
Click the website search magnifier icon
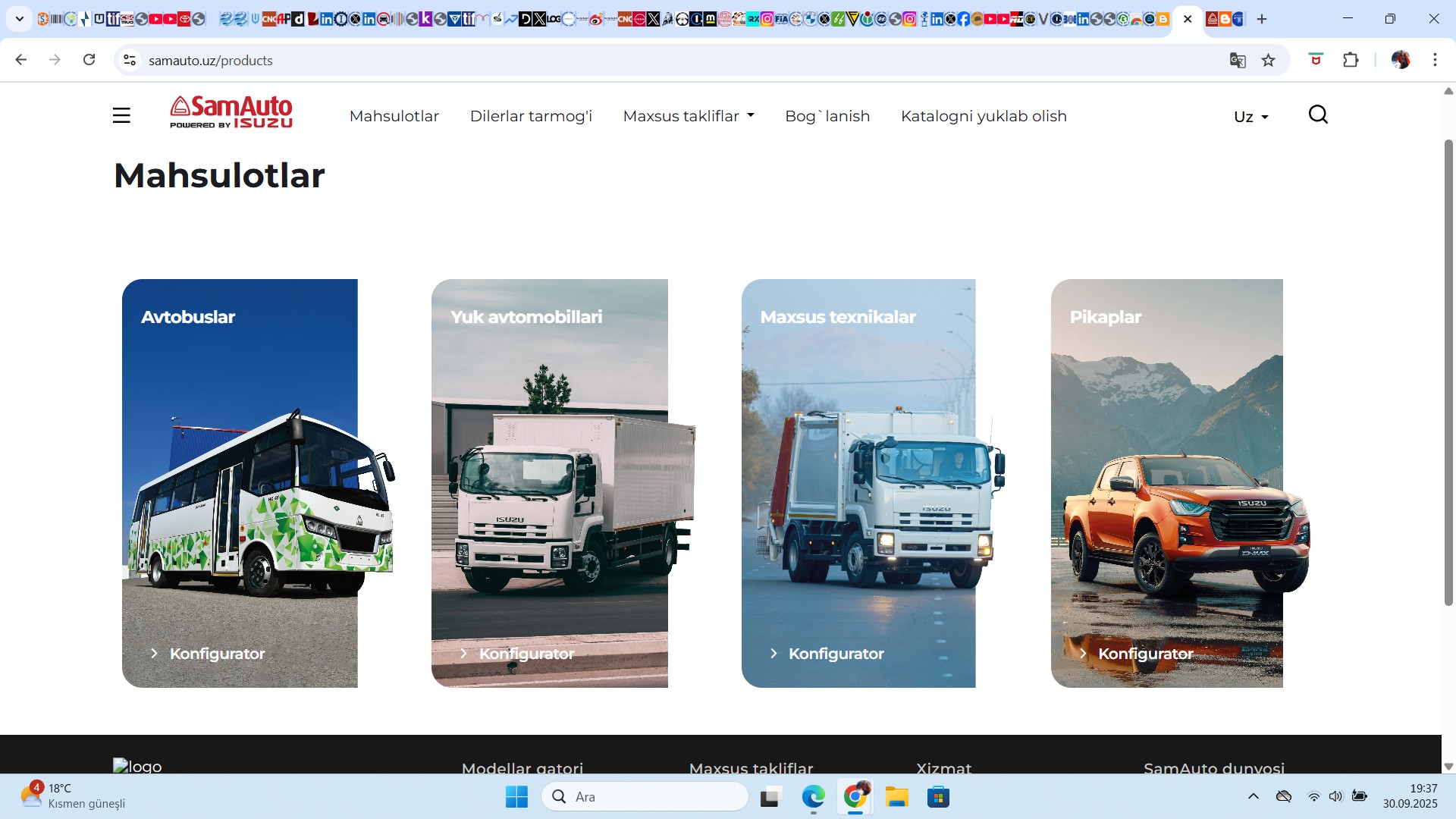tap(1318, 115)
